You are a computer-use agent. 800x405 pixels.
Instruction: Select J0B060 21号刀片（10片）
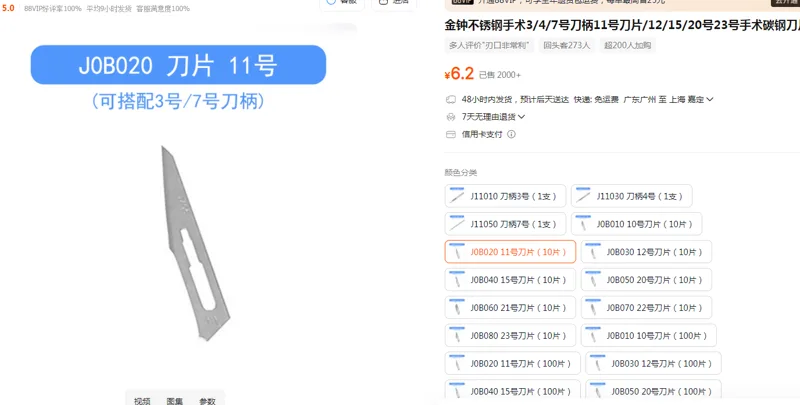coord(510,308)
